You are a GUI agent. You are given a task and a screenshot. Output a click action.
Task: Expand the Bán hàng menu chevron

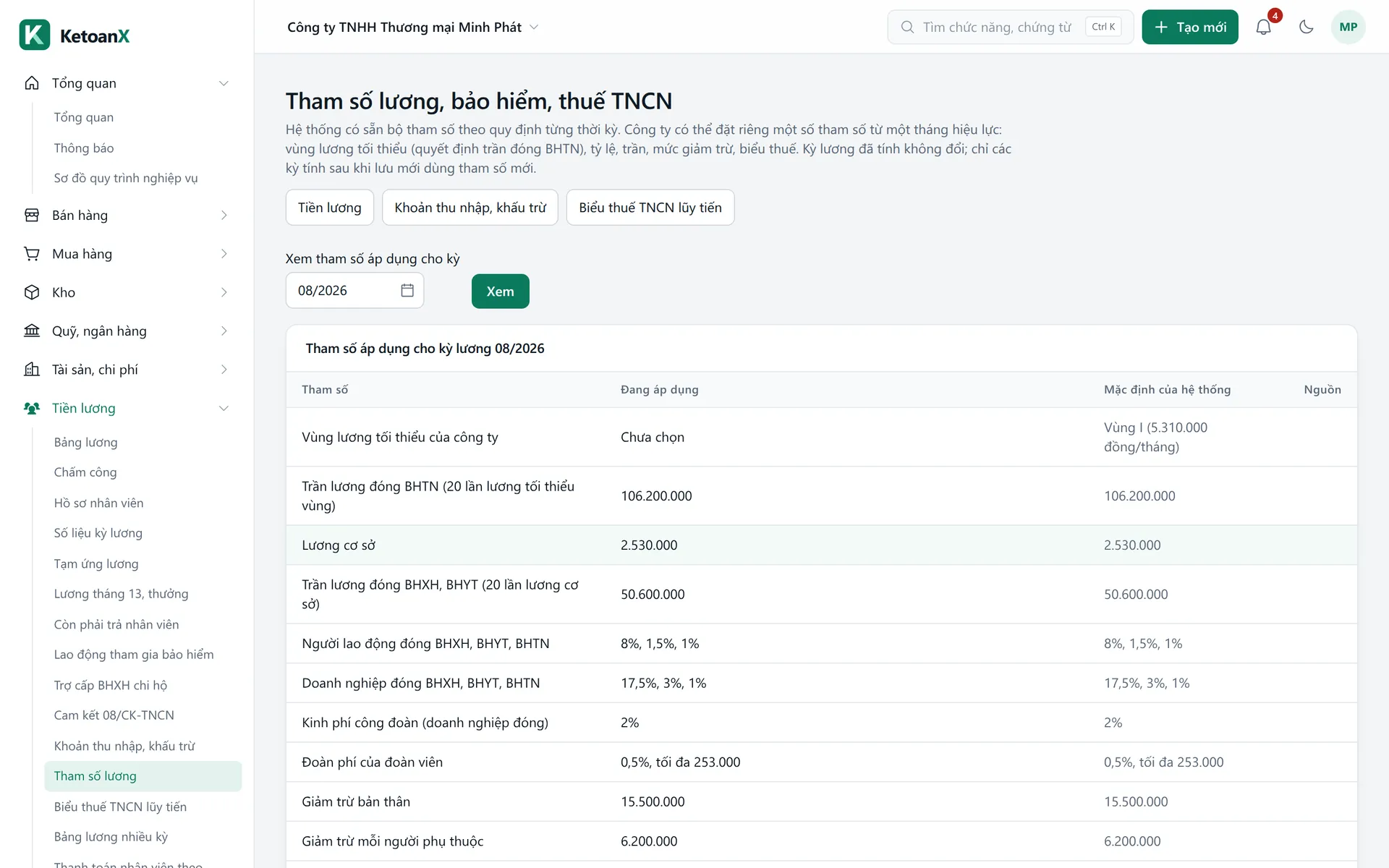point(224,215)
